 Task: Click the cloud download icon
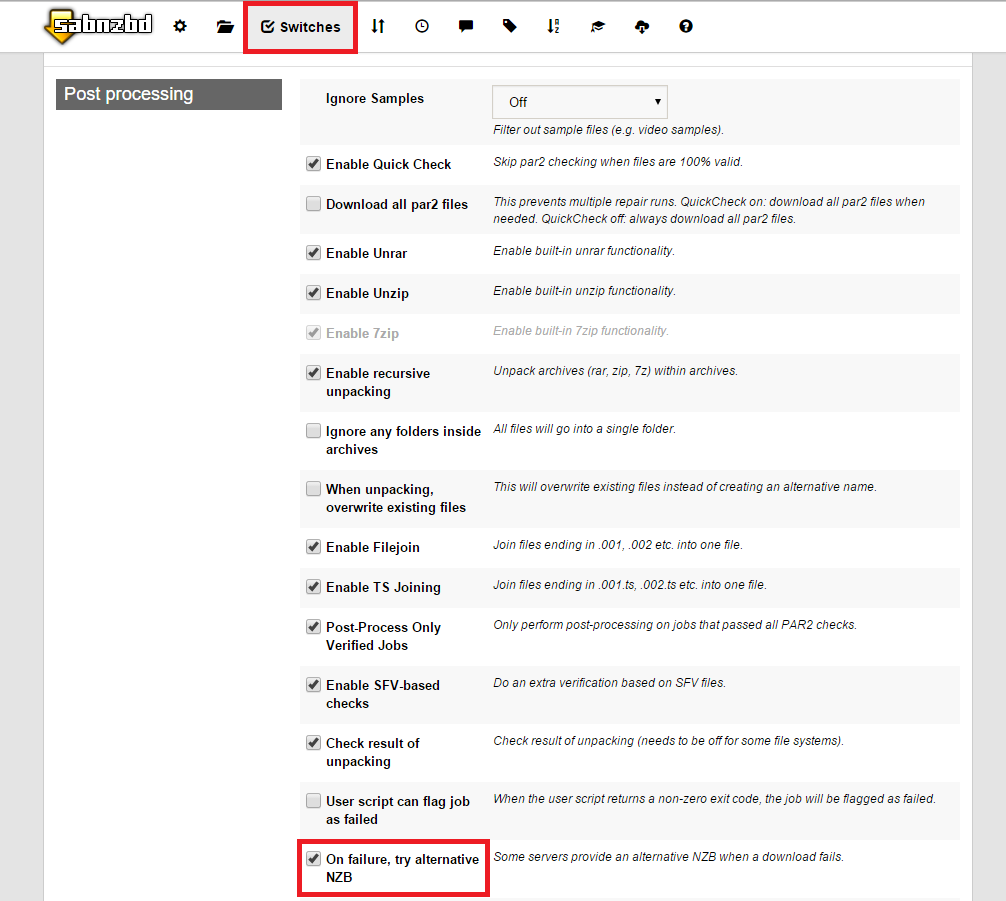(x=641, y=27)
